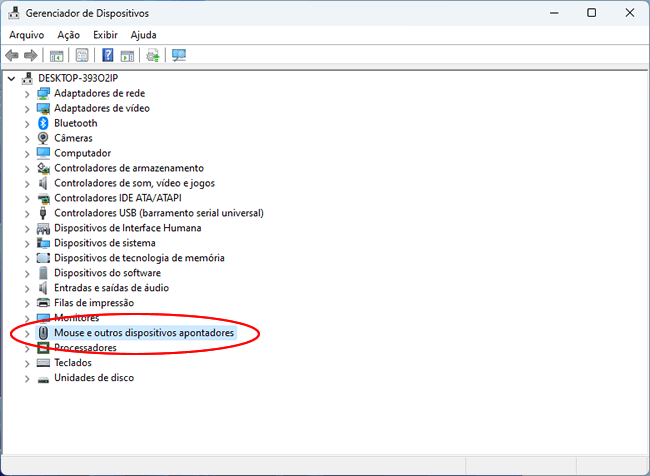
Task: Select Dispositivos do software label
Action: click(x=107, y=273)
